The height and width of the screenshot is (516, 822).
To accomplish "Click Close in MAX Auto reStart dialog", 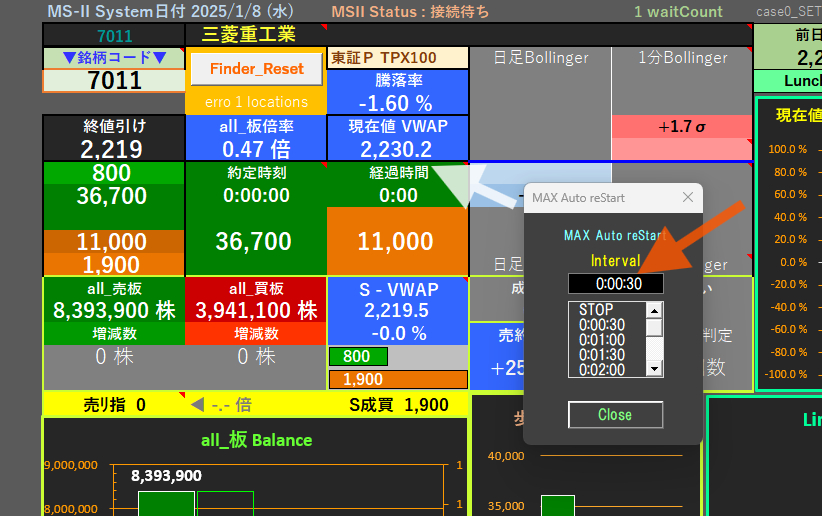I will tap(615, 415).
